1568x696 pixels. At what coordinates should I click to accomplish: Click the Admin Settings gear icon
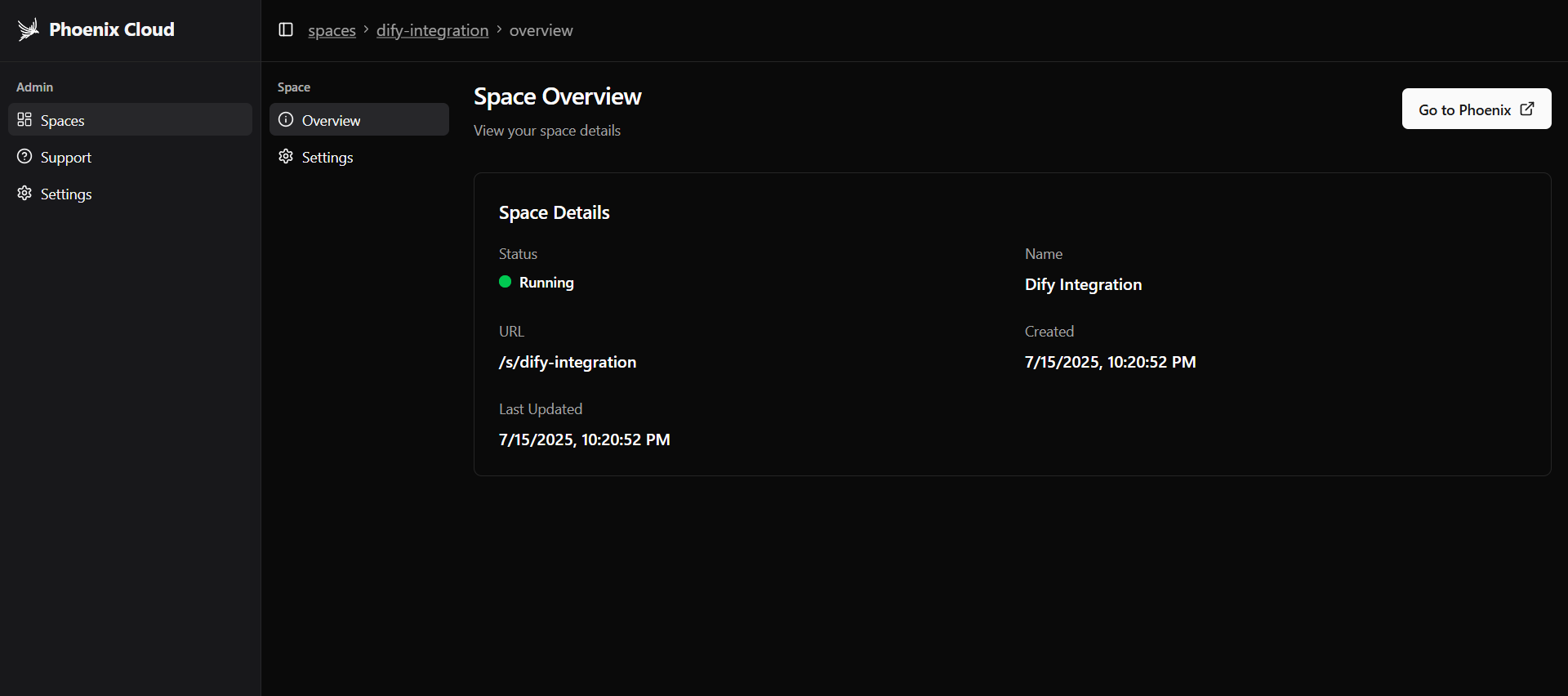click(x=24, y=194)
